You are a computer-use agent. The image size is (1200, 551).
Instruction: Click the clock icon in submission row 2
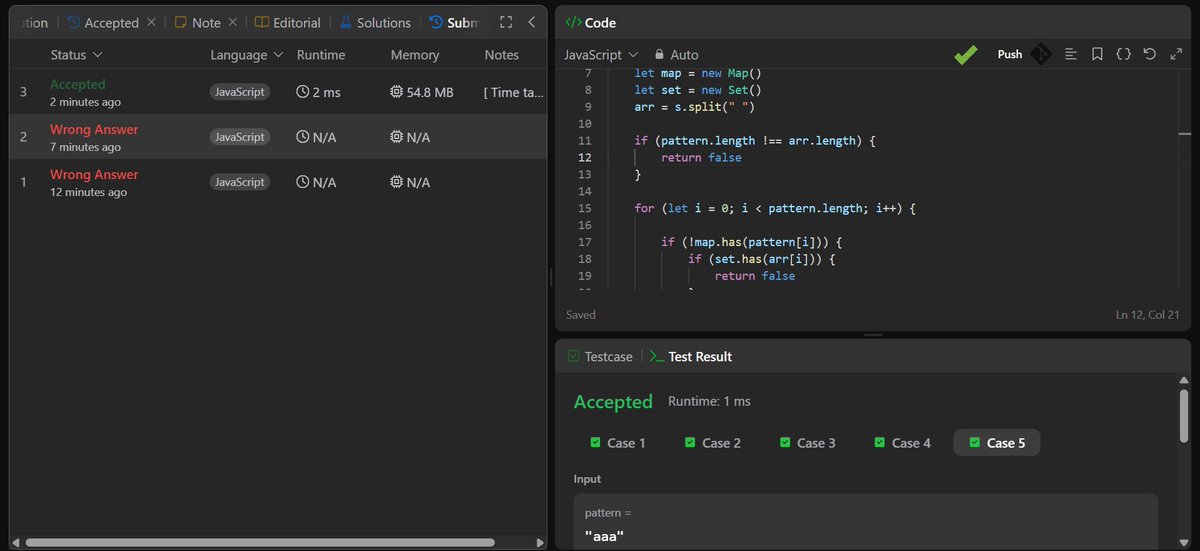tap(303, 137)
